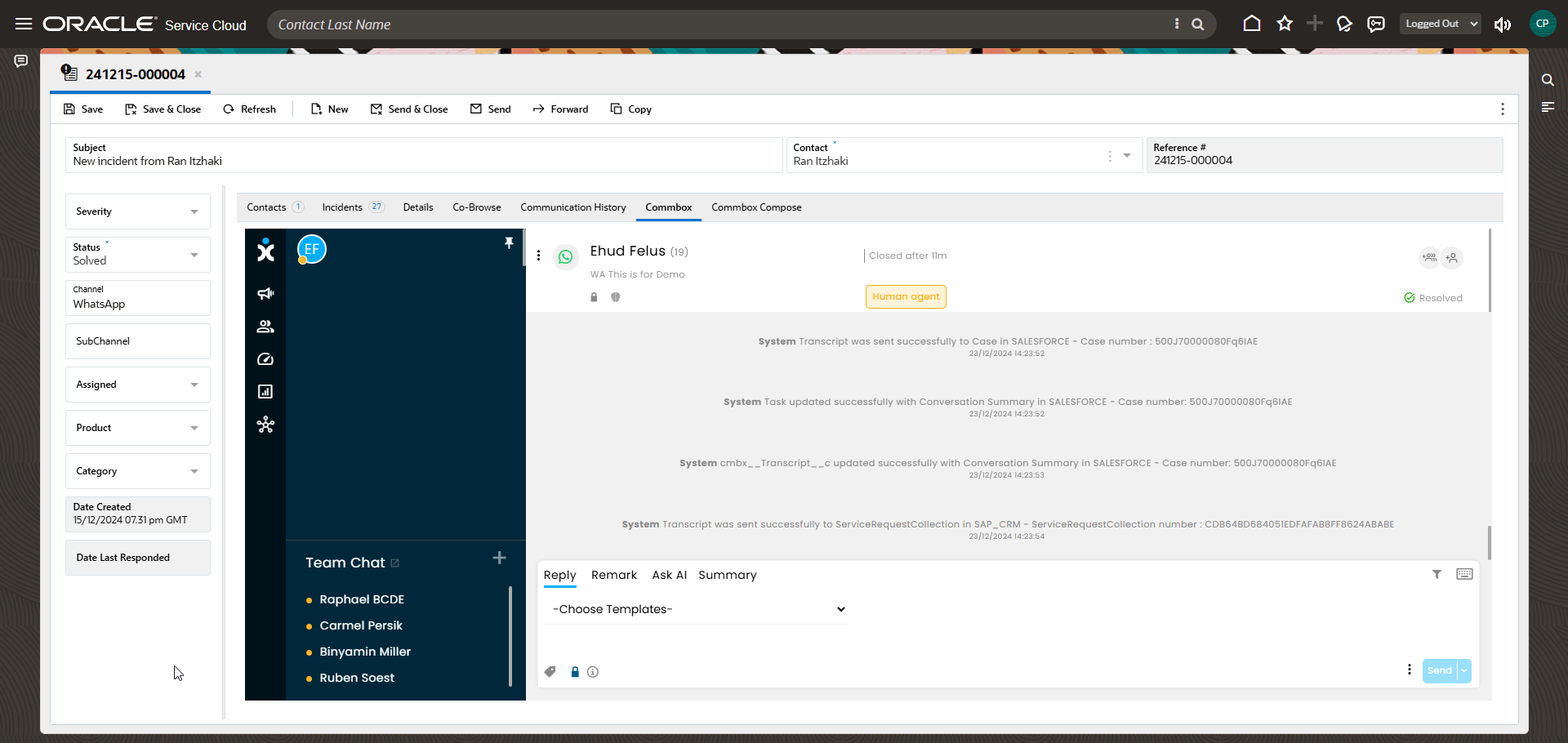Open the three-dot menu beside Ehud Felus
Image resolution: width=1568 pixels, height=743 pixels.
pyautogui.click(x=538, y=256)
